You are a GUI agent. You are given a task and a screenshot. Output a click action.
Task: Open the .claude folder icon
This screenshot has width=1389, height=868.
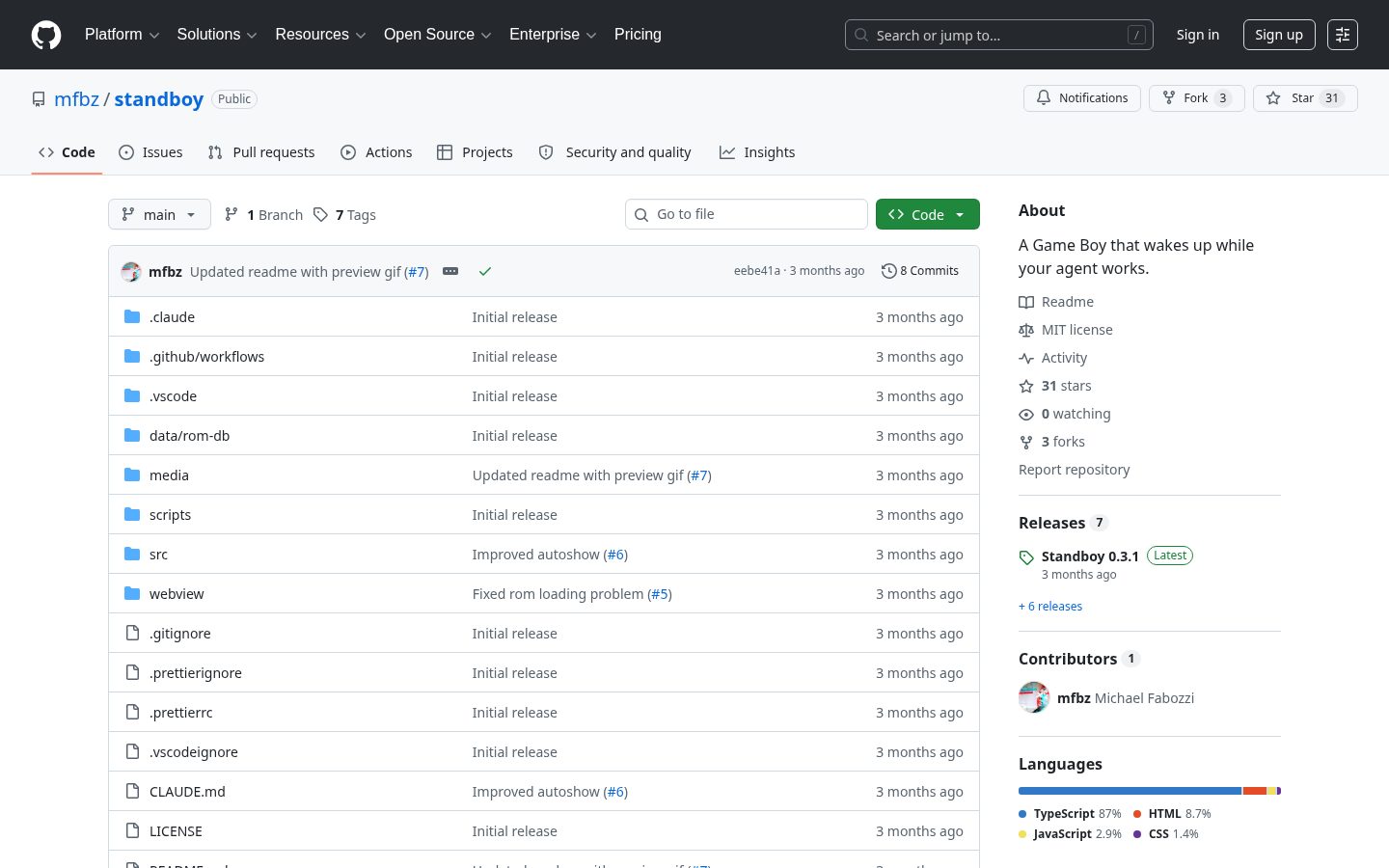tap(132, 316)
